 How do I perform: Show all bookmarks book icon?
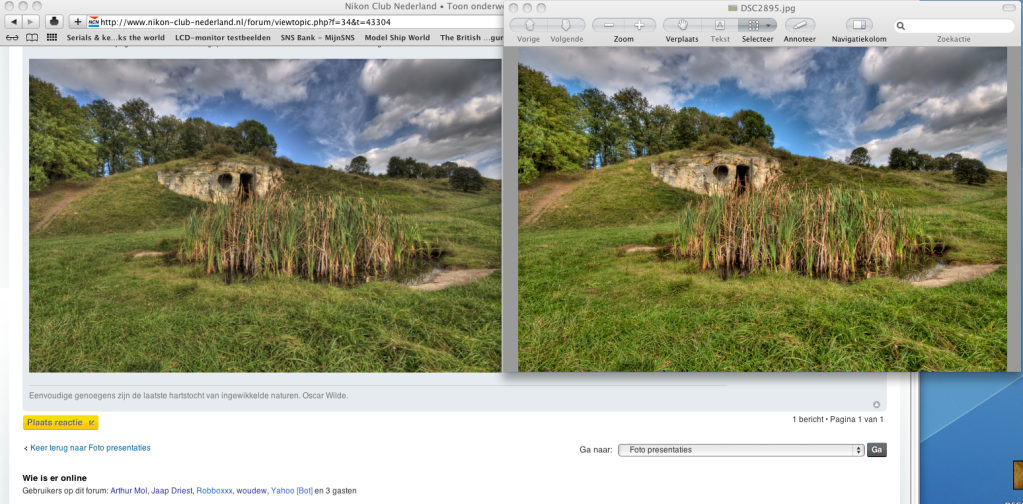[31, 38]
